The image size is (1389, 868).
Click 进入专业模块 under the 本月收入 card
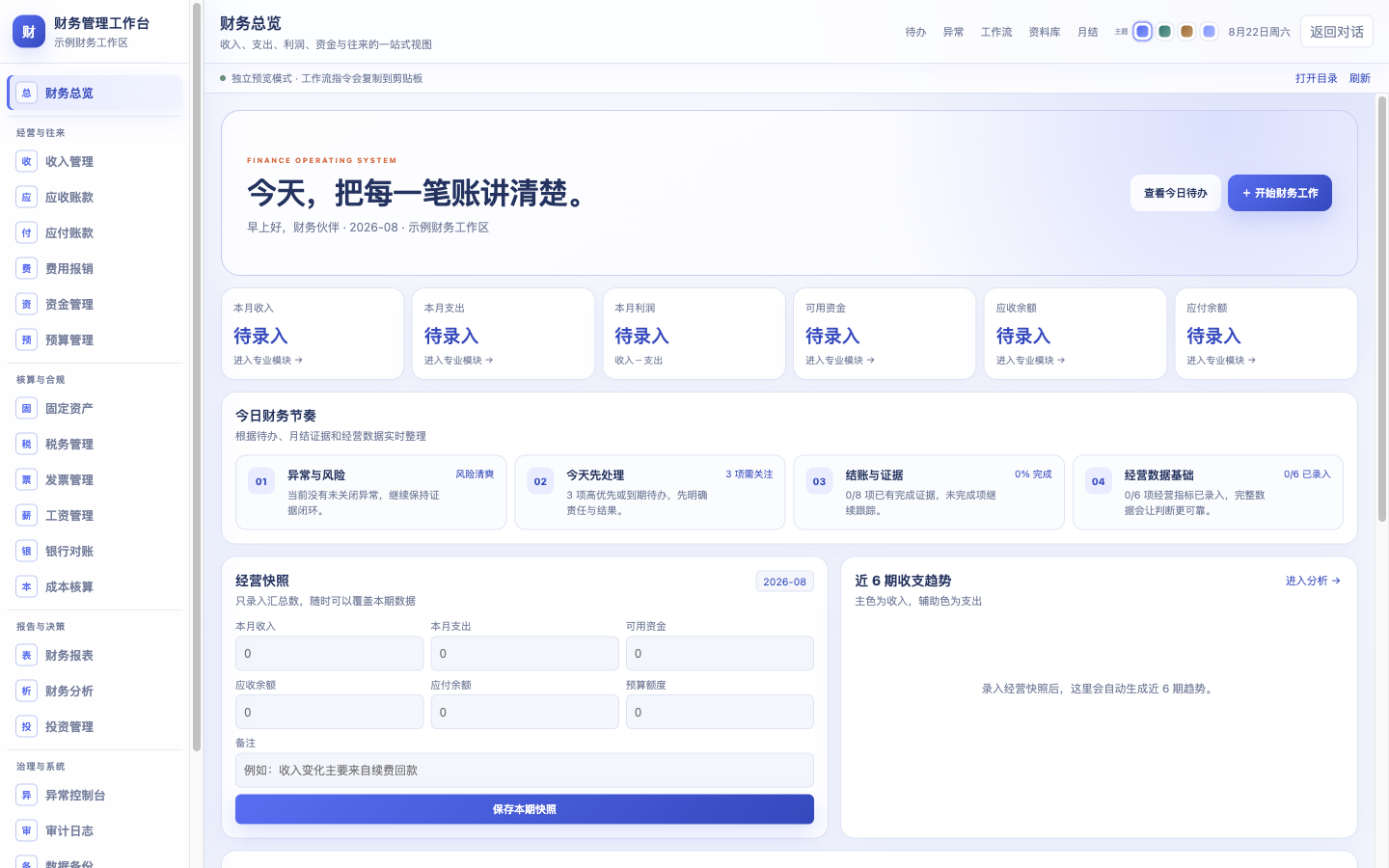click(268, 361)
